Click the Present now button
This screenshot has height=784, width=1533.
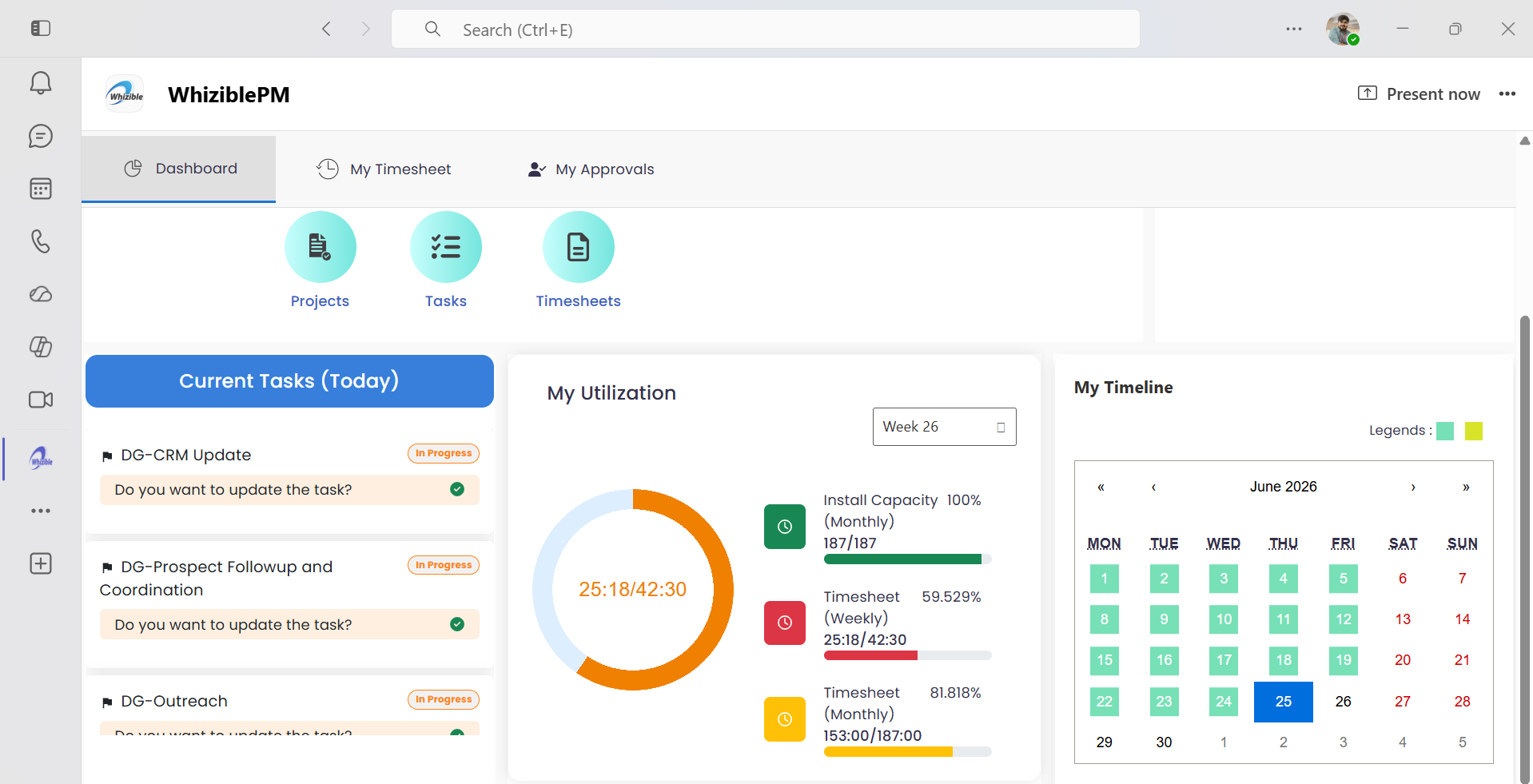[x=1419, y=94]
